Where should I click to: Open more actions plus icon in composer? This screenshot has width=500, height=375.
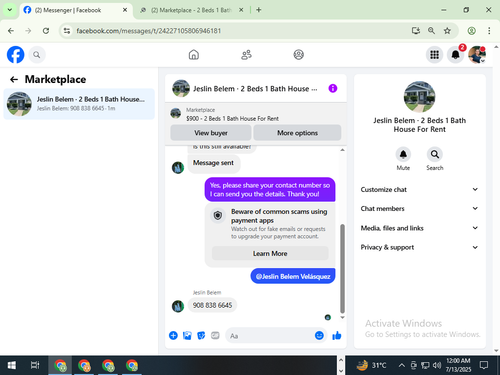point(173,335)
